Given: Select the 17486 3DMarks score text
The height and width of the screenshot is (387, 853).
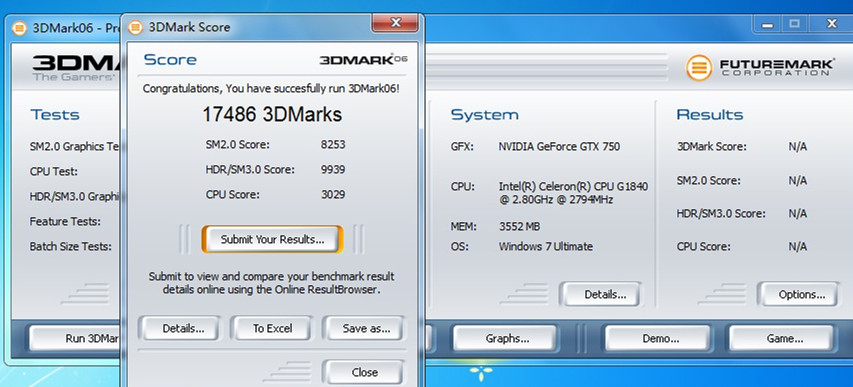Looking at the screenshot, I should tap(272, 114).
